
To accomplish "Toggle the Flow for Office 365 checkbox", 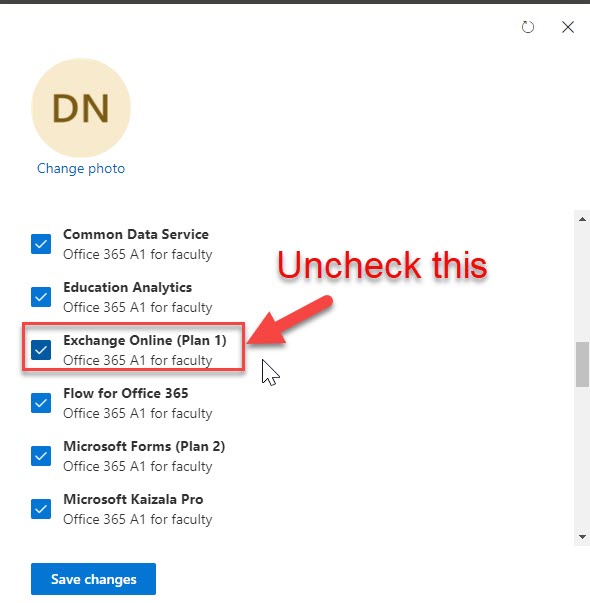I will pyautogui.click(x=41, y=403).
